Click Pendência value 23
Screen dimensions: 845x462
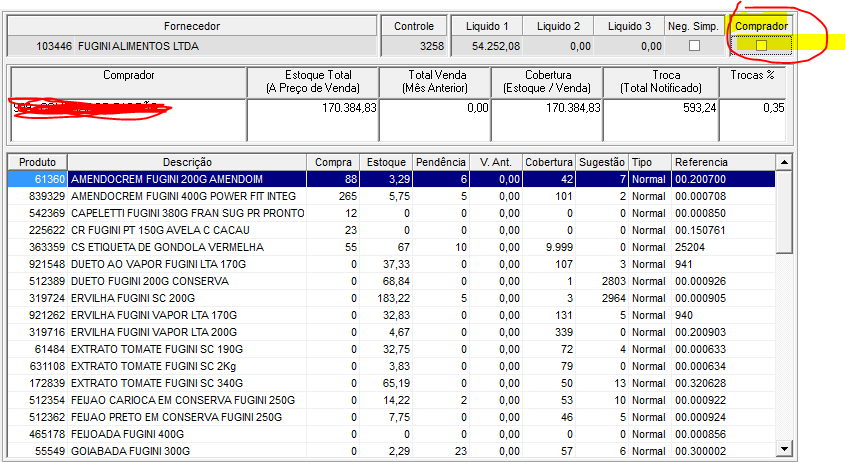[460, 451]
